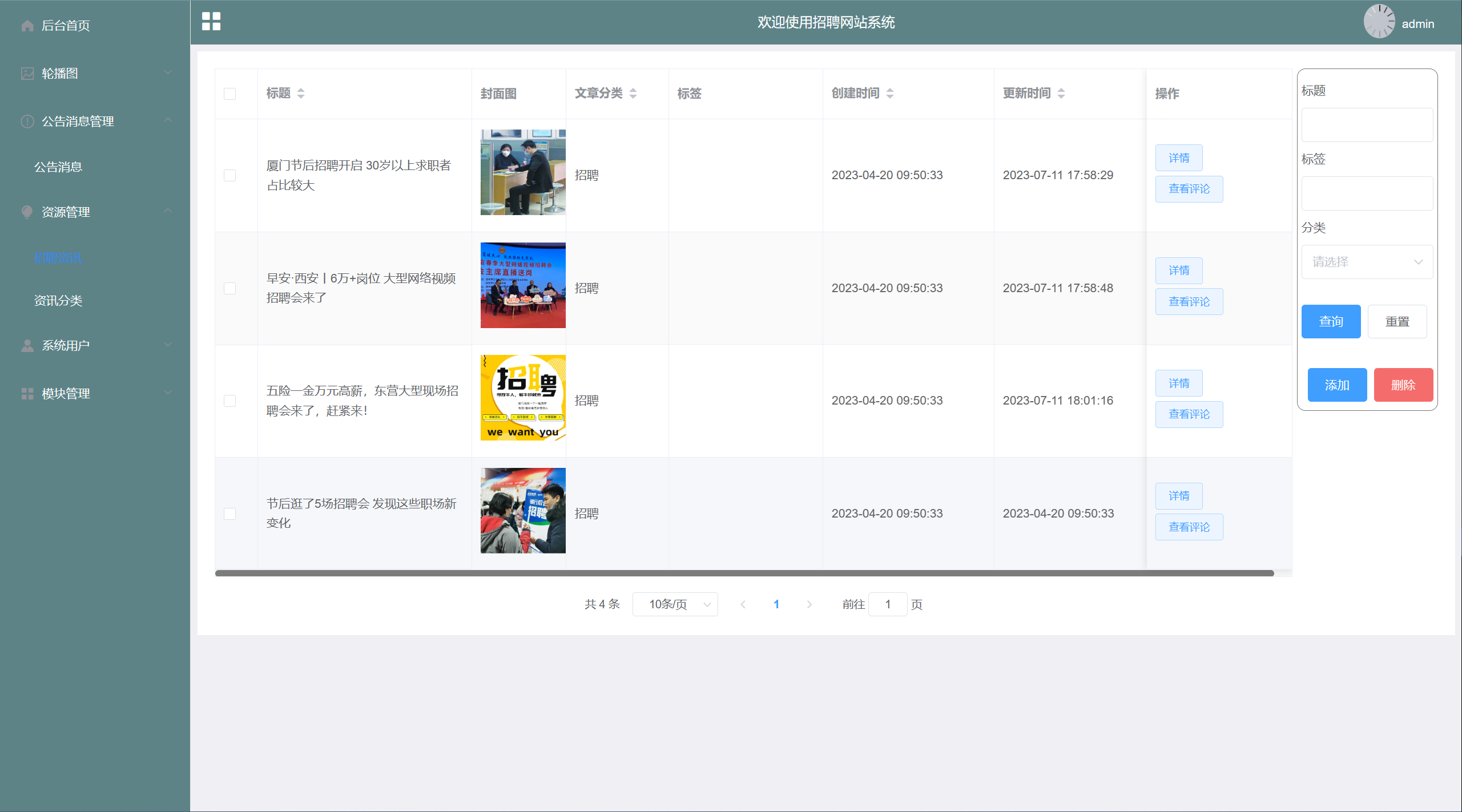1462x812 pixels.
Task: Toggle the select-all checkbox in table header
Action: coord(229,94)
